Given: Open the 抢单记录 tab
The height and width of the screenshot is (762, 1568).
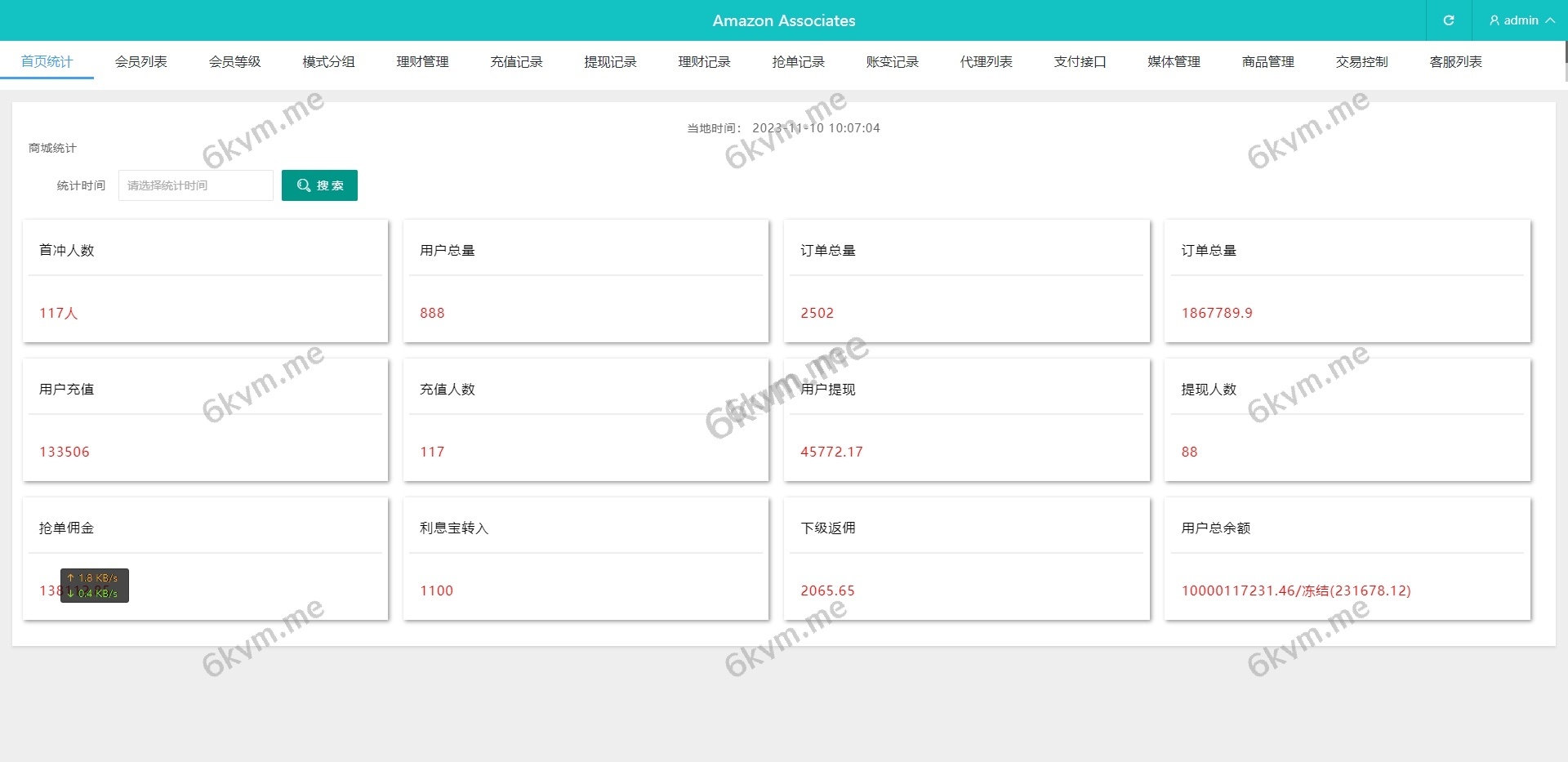Looking at the screenshot, I should pyautogui.click(x=798, y=62).
